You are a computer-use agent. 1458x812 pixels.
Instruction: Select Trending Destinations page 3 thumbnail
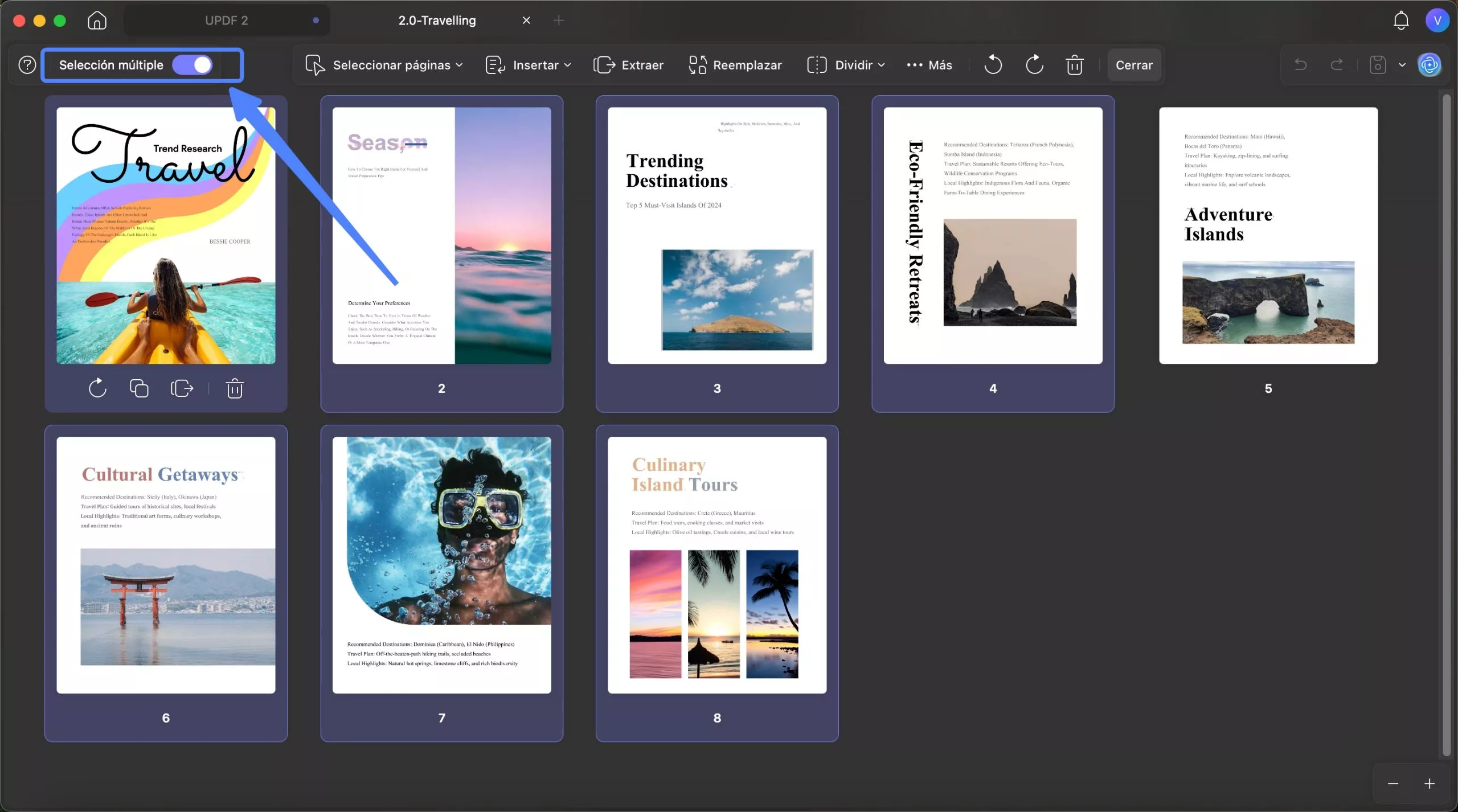[717, 235]
